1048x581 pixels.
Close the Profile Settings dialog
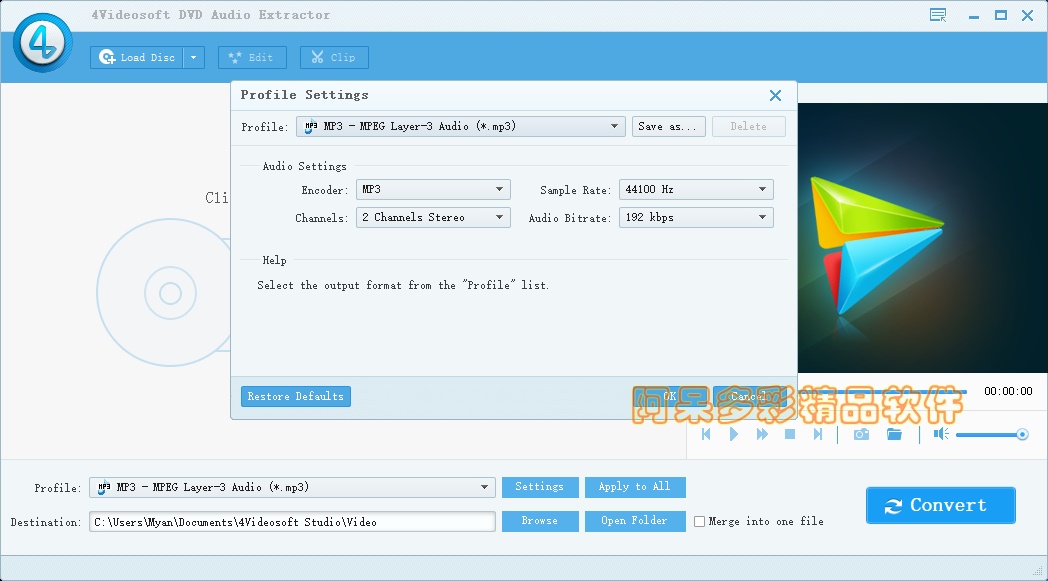pyautogui.click(x=775, y=96)
